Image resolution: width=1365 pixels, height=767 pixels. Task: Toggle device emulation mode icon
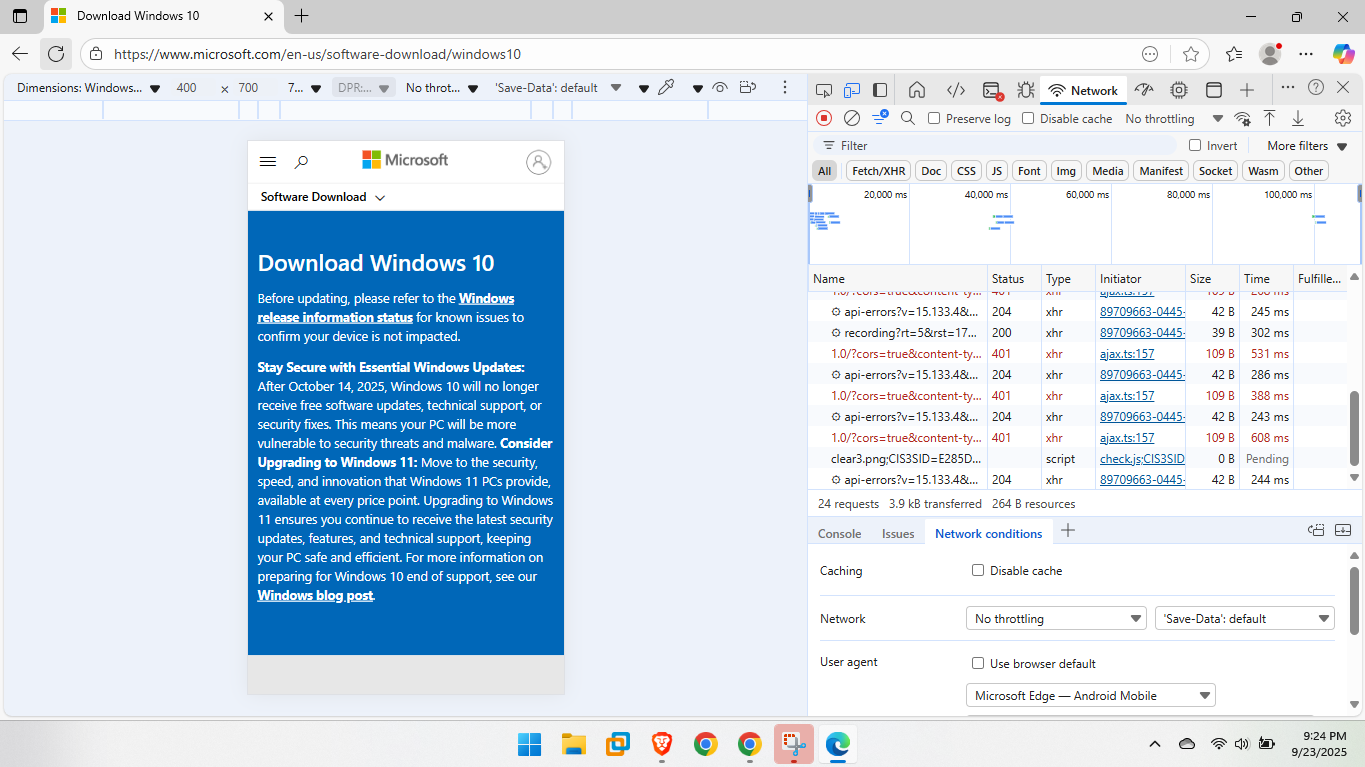(x=851, y=90)
